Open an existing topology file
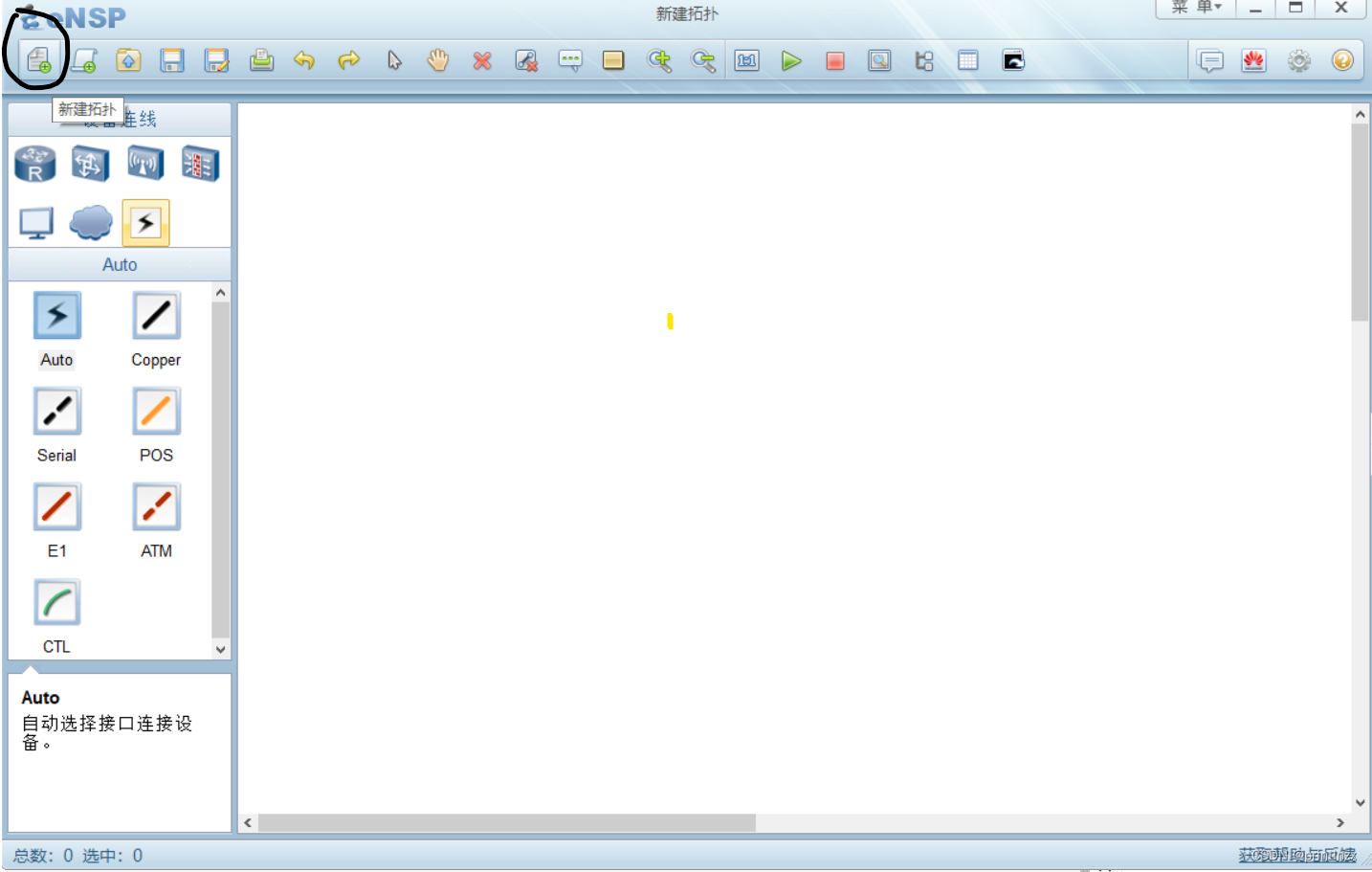The width and height of the screenshot is (1372, 872). pos(128,61)
